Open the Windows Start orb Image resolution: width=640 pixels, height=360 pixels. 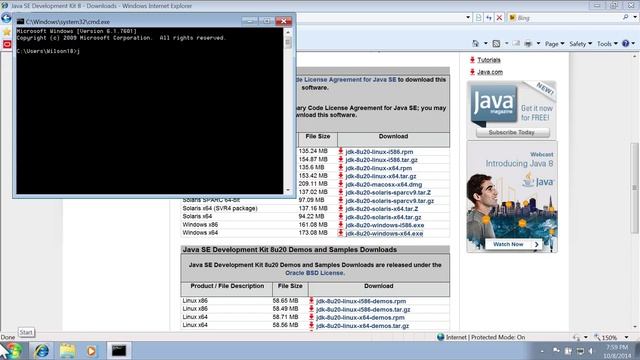coord(13,351)
